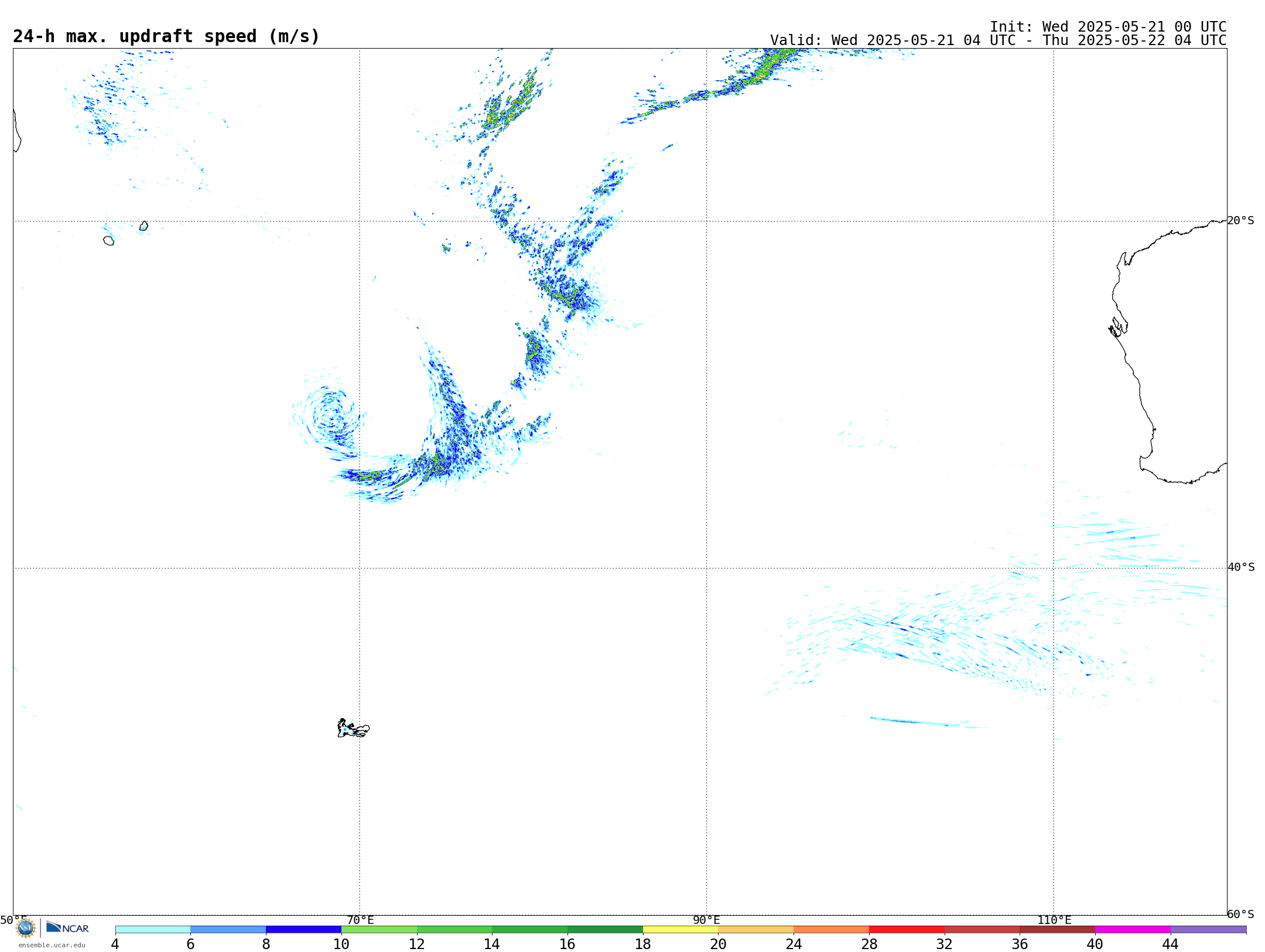Click the 70°E longitude label
Screen dimensions: 1265x952
click(360, 920)
